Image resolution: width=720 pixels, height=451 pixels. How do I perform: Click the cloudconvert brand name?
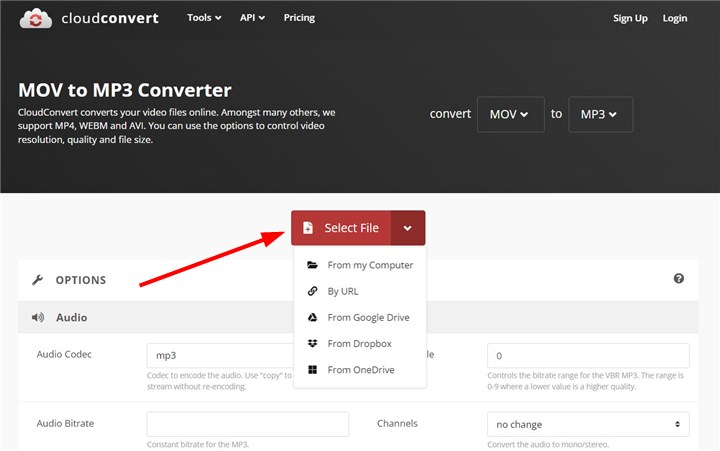[110, 18]
